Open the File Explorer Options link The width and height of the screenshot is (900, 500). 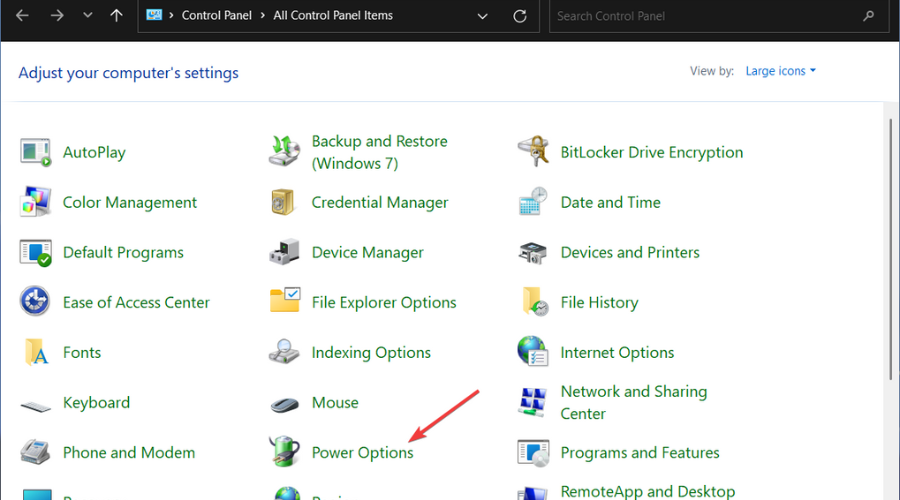pos(383,303)
